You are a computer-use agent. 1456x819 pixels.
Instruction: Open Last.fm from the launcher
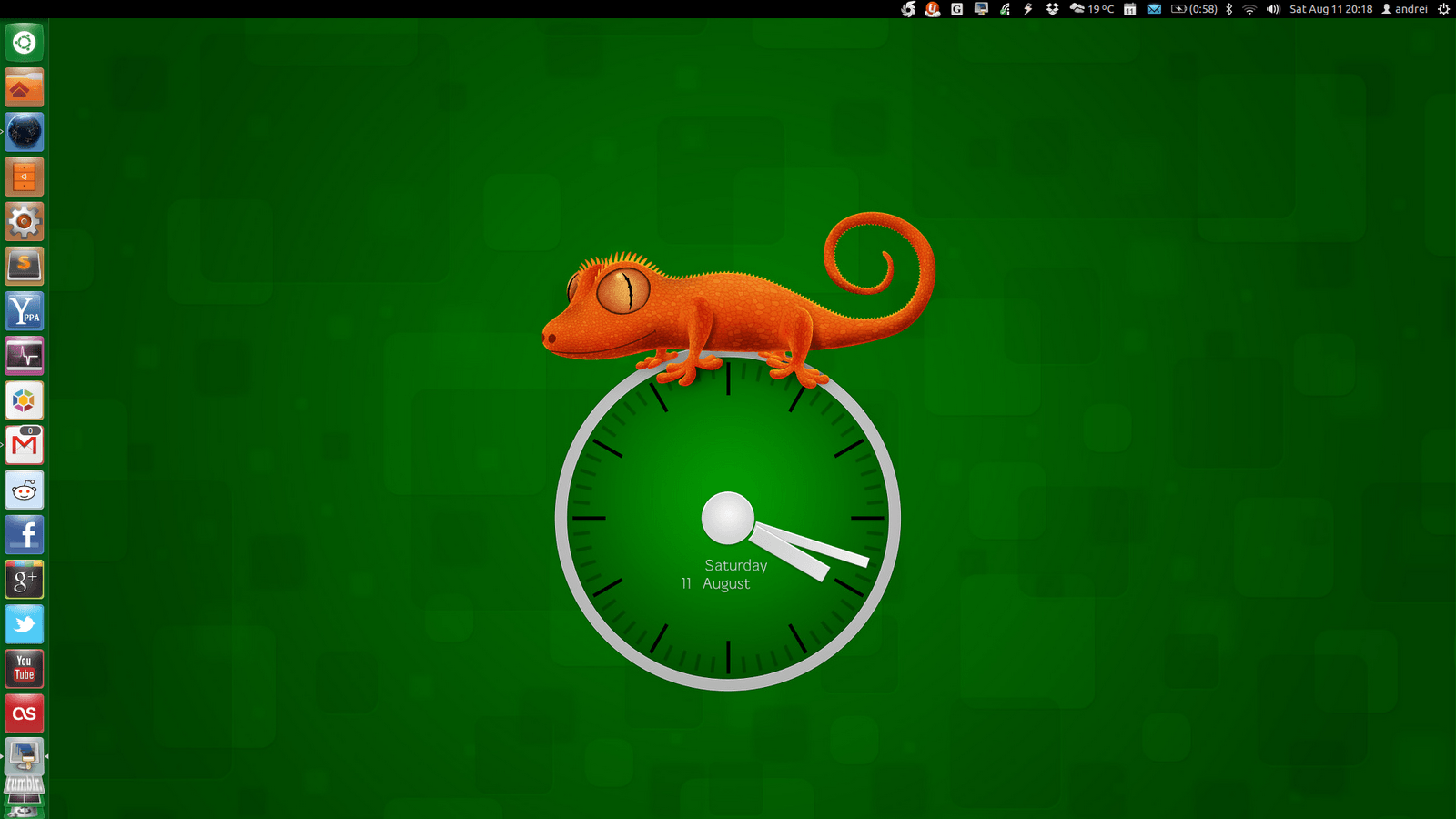pyautogui.click(x=24, y=713)
